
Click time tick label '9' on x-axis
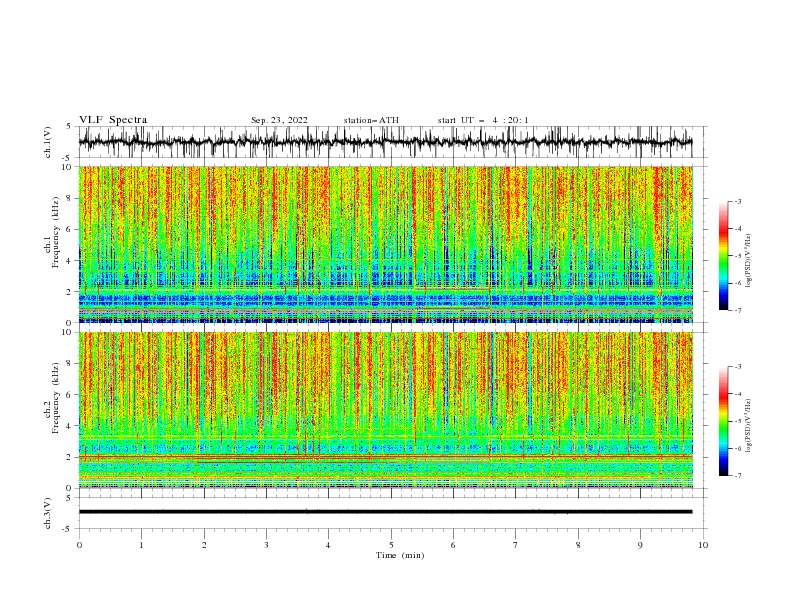(640, 545)
